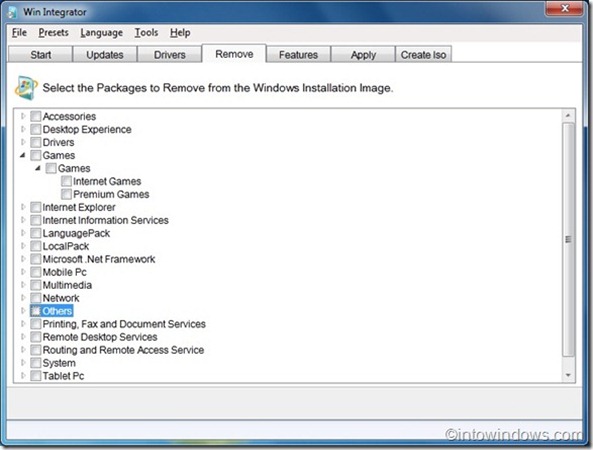The image size is (593, 450).
Task: Expand the Drivers tree node
Action: (23, 142)
